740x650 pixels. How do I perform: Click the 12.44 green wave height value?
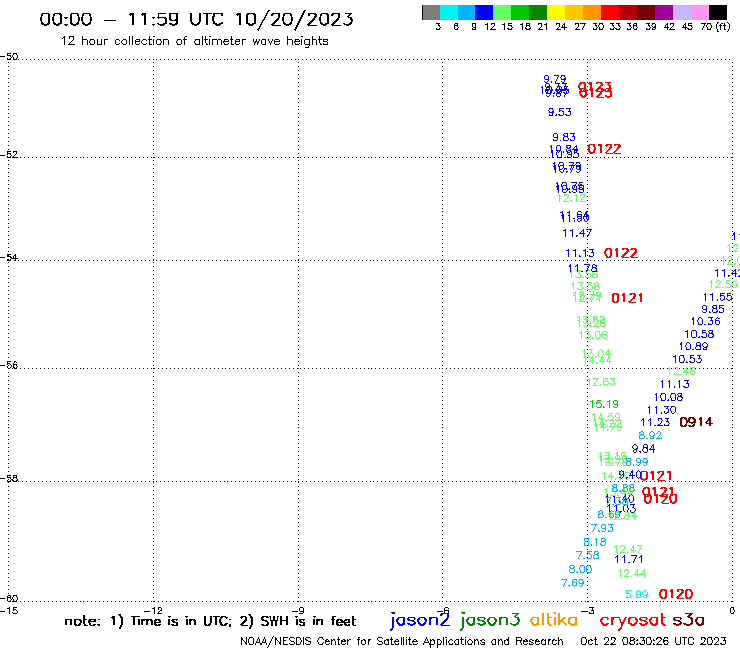tap(632, 574)
